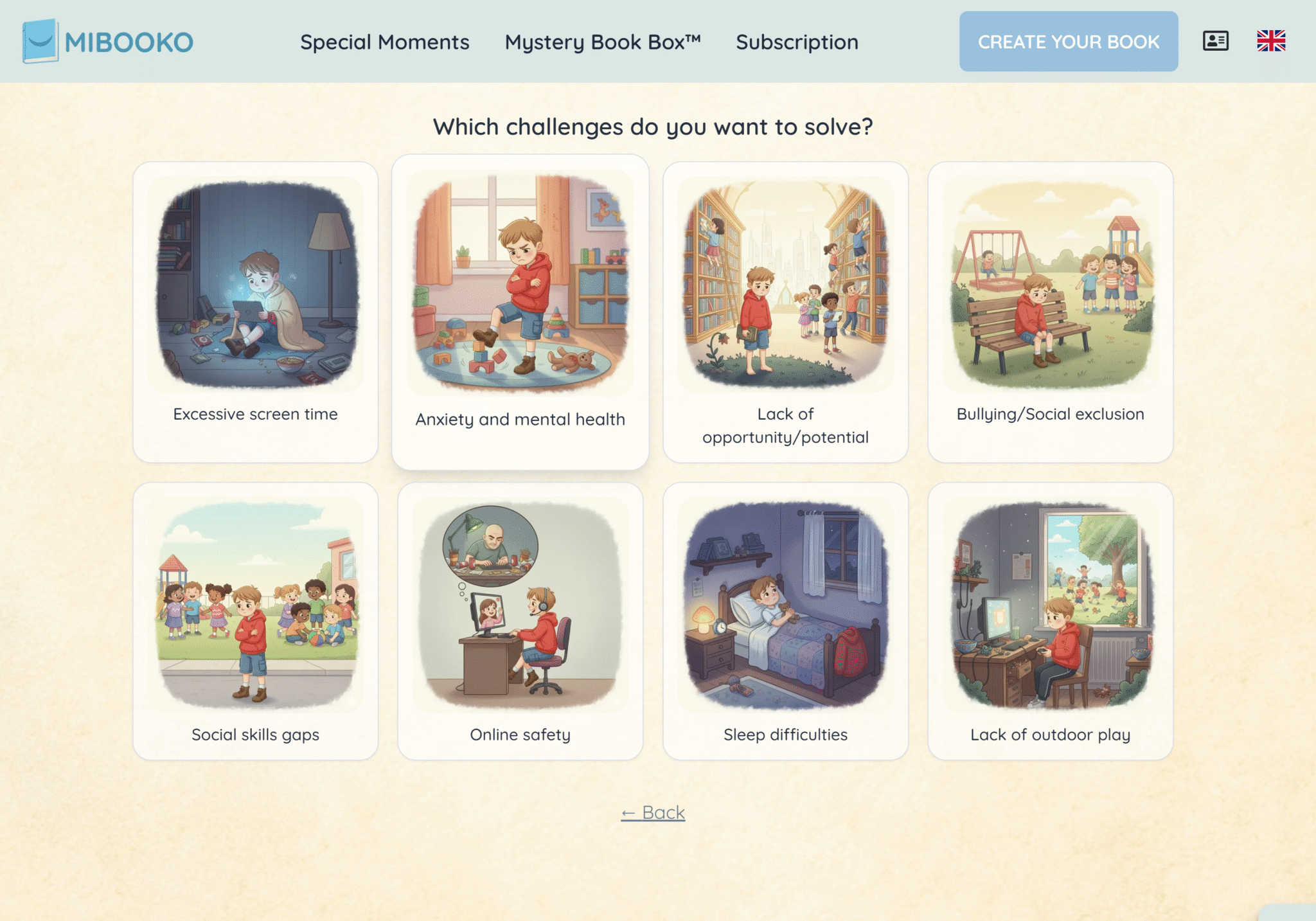Choose the Anxiety and mental health card
1316x921 pixels.
(520, 312)
